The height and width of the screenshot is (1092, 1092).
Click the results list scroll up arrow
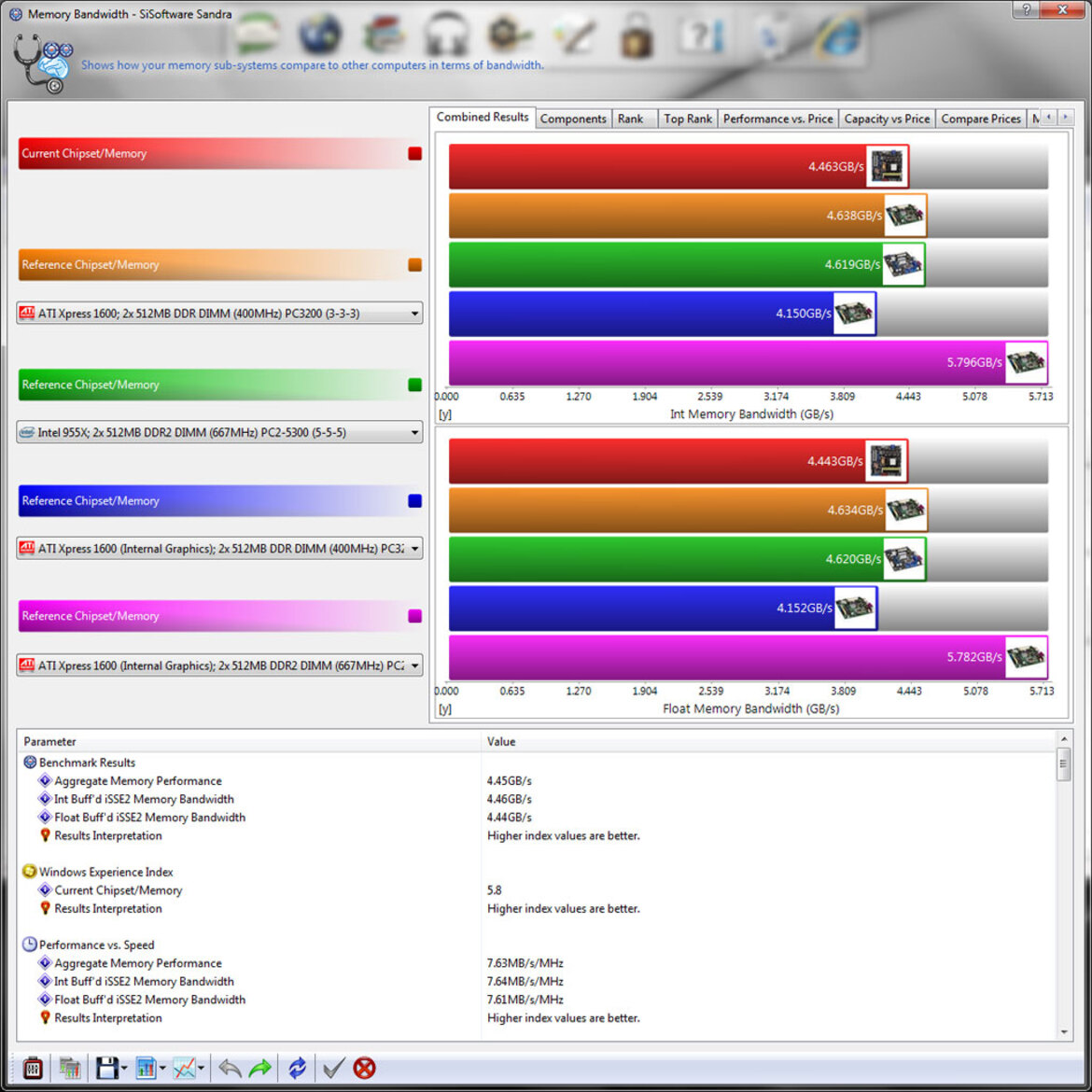click(x=1063, y=738)
